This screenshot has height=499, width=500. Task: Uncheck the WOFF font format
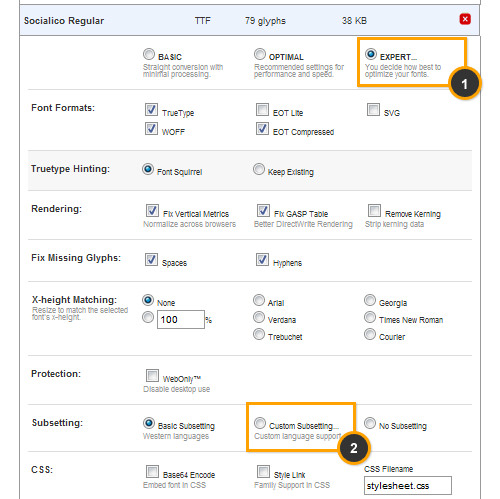tap(151, 128)
